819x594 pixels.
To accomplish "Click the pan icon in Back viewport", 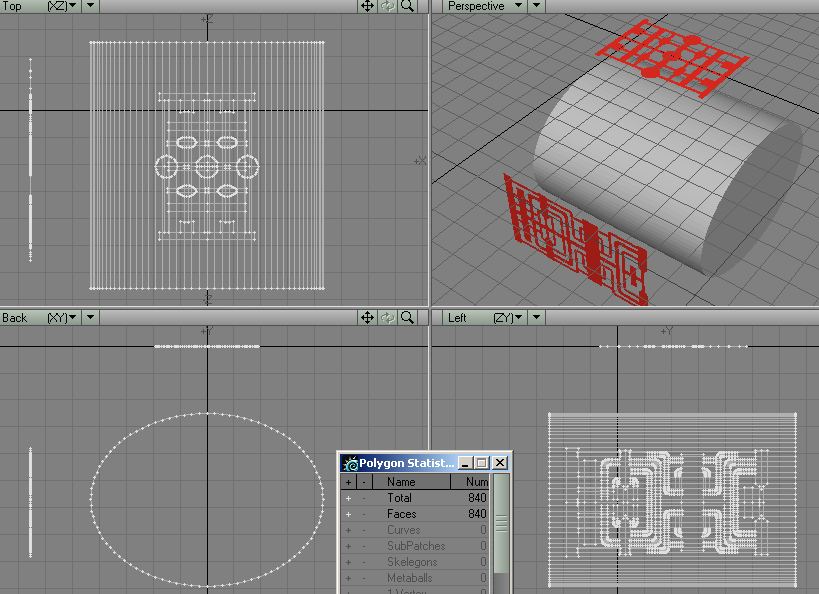I will click(x=367, y=317).
